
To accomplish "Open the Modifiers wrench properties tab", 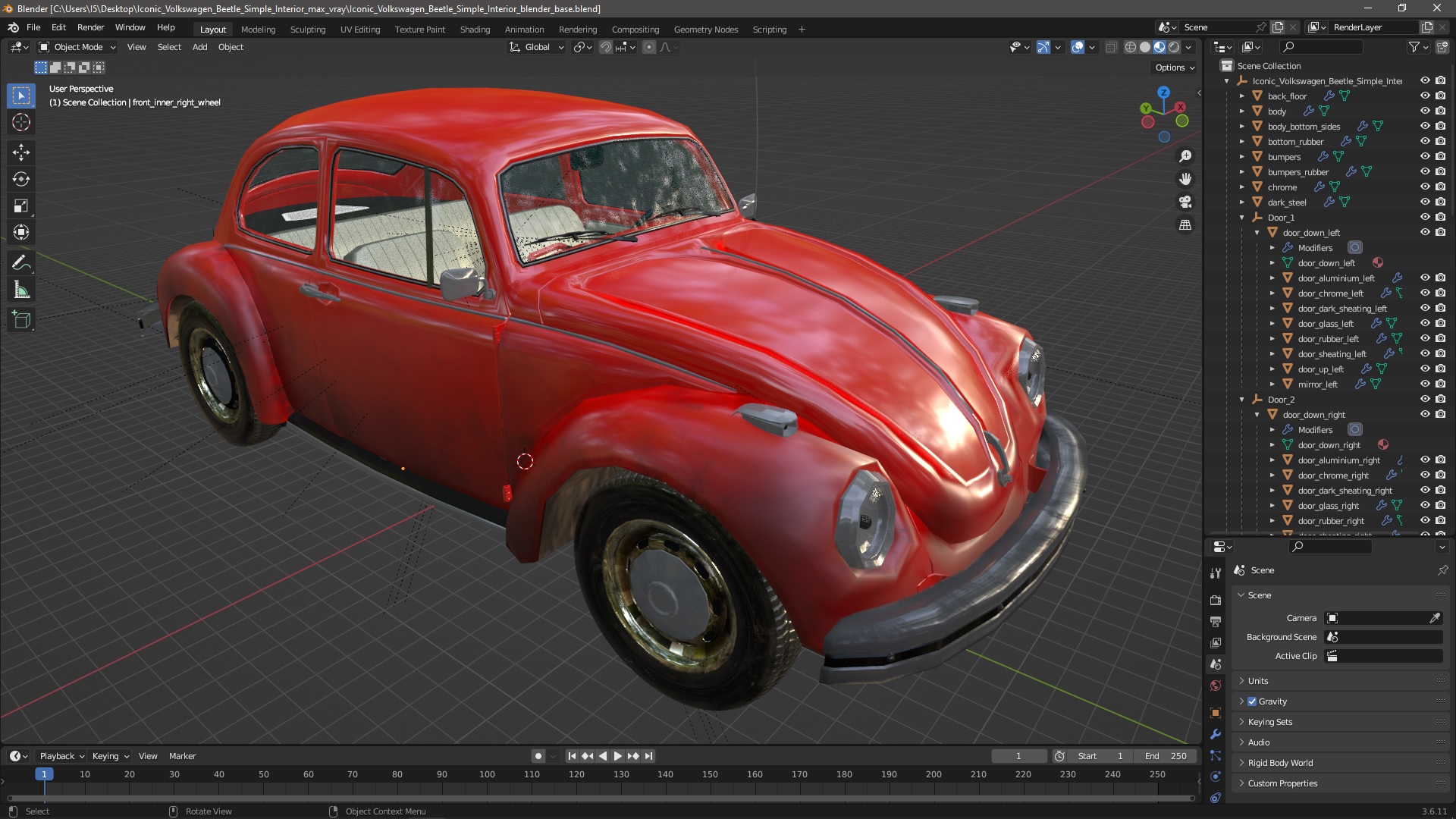I will click(1216, 734).
